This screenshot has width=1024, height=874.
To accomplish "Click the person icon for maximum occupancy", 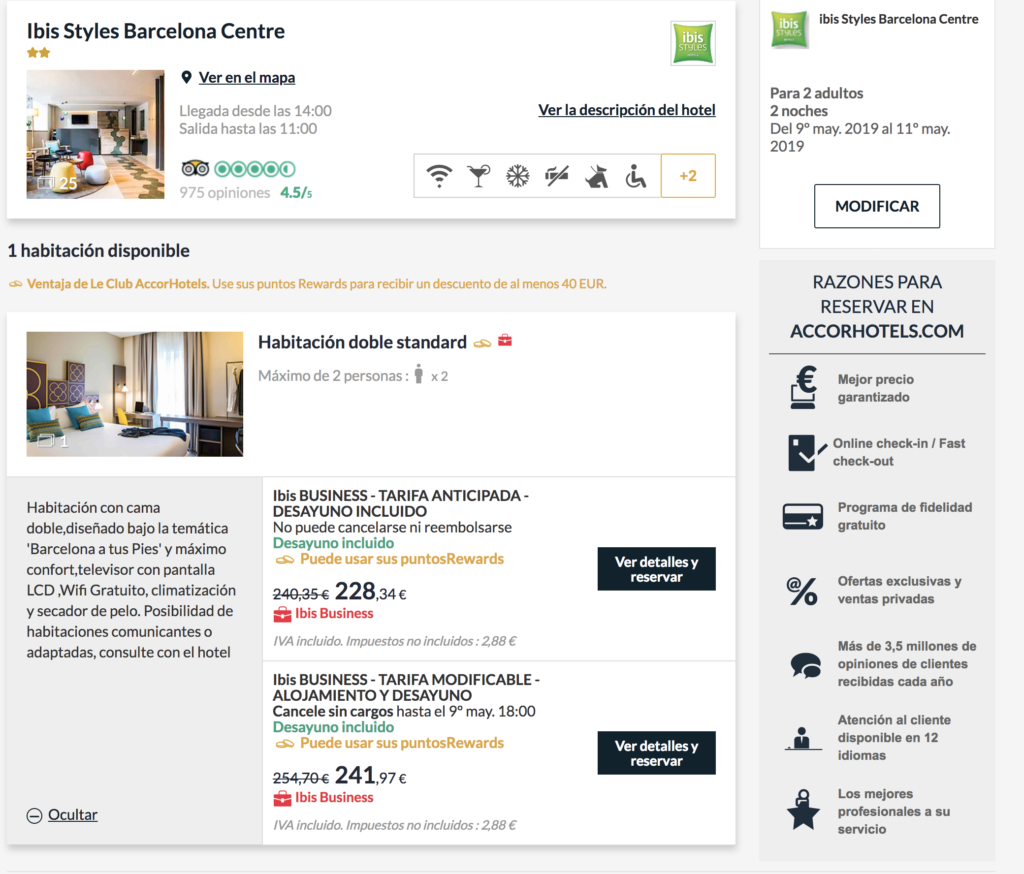I will tap(419, 374).
